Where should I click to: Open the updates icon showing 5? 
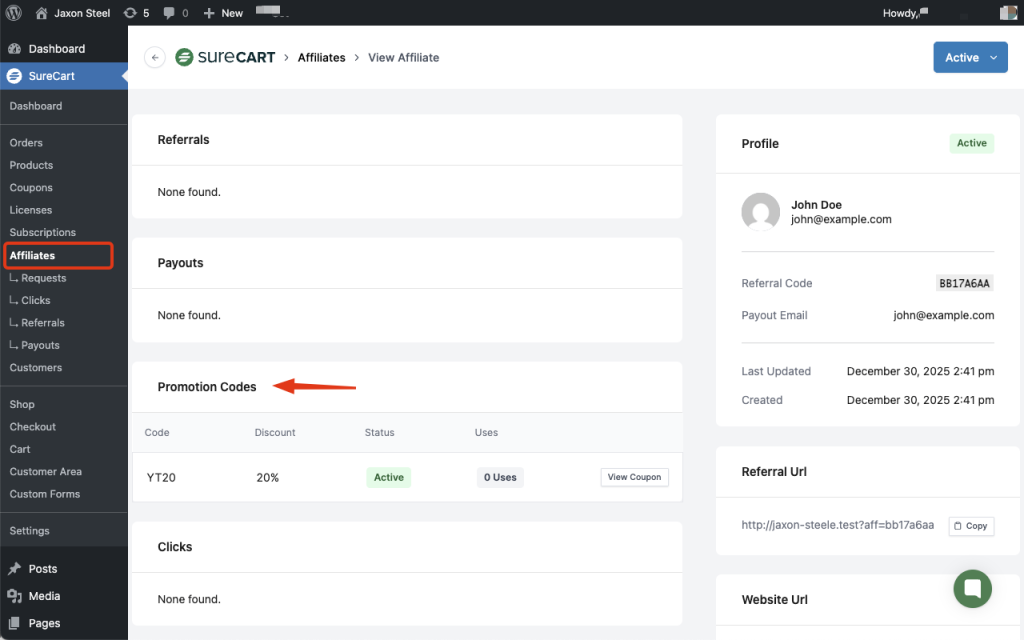(136, 13)
